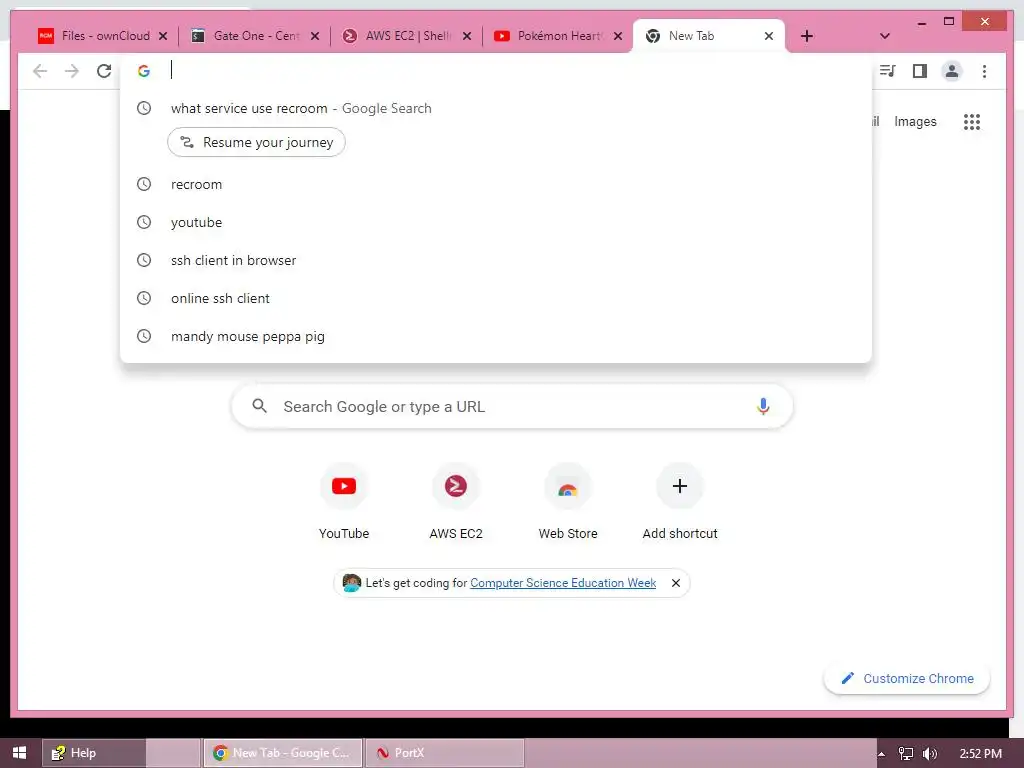The image size is (1024, 768).
Task: Dismiss the Computer Science Education Week promo
Action: click(x=676, y=583)
